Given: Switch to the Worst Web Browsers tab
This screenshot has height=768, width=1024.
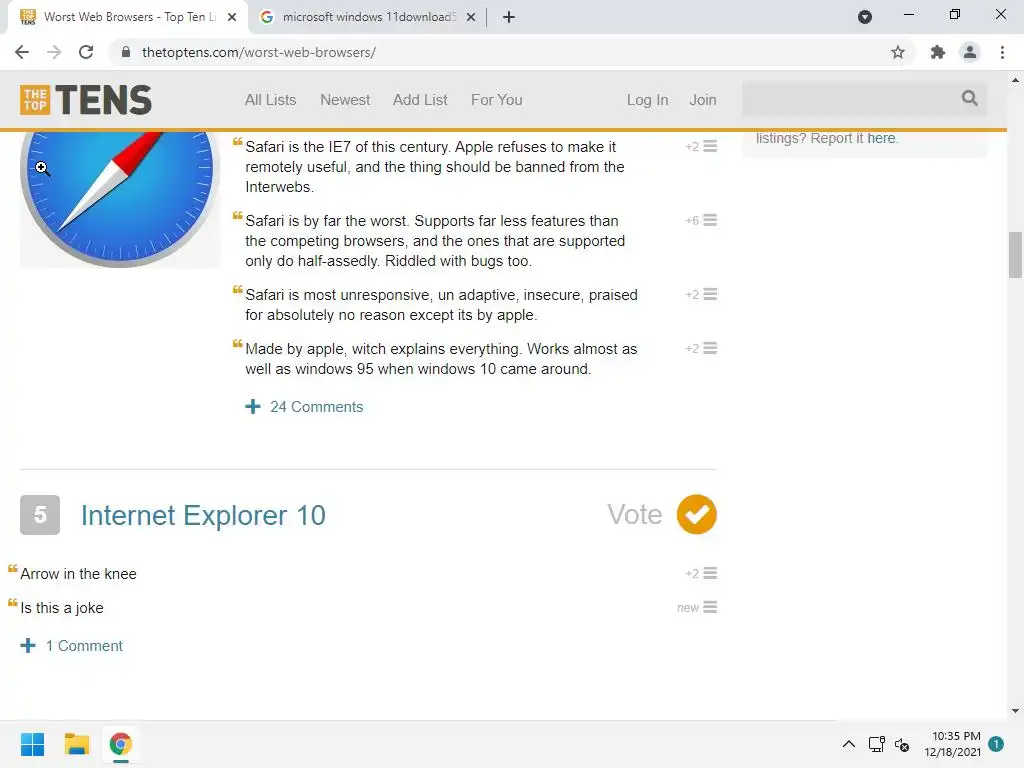Looking at the screenshot, I should [x=127, y=17].
